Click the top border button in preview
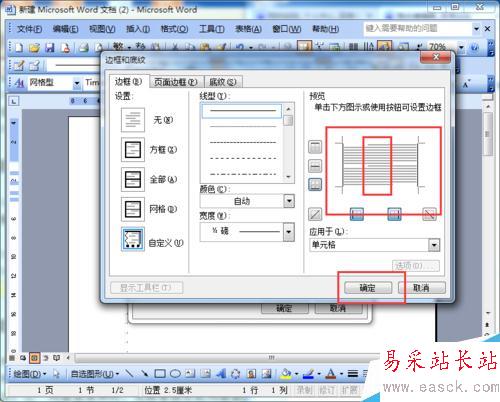This screenshot has width=500, height=402. coord(315,147)
